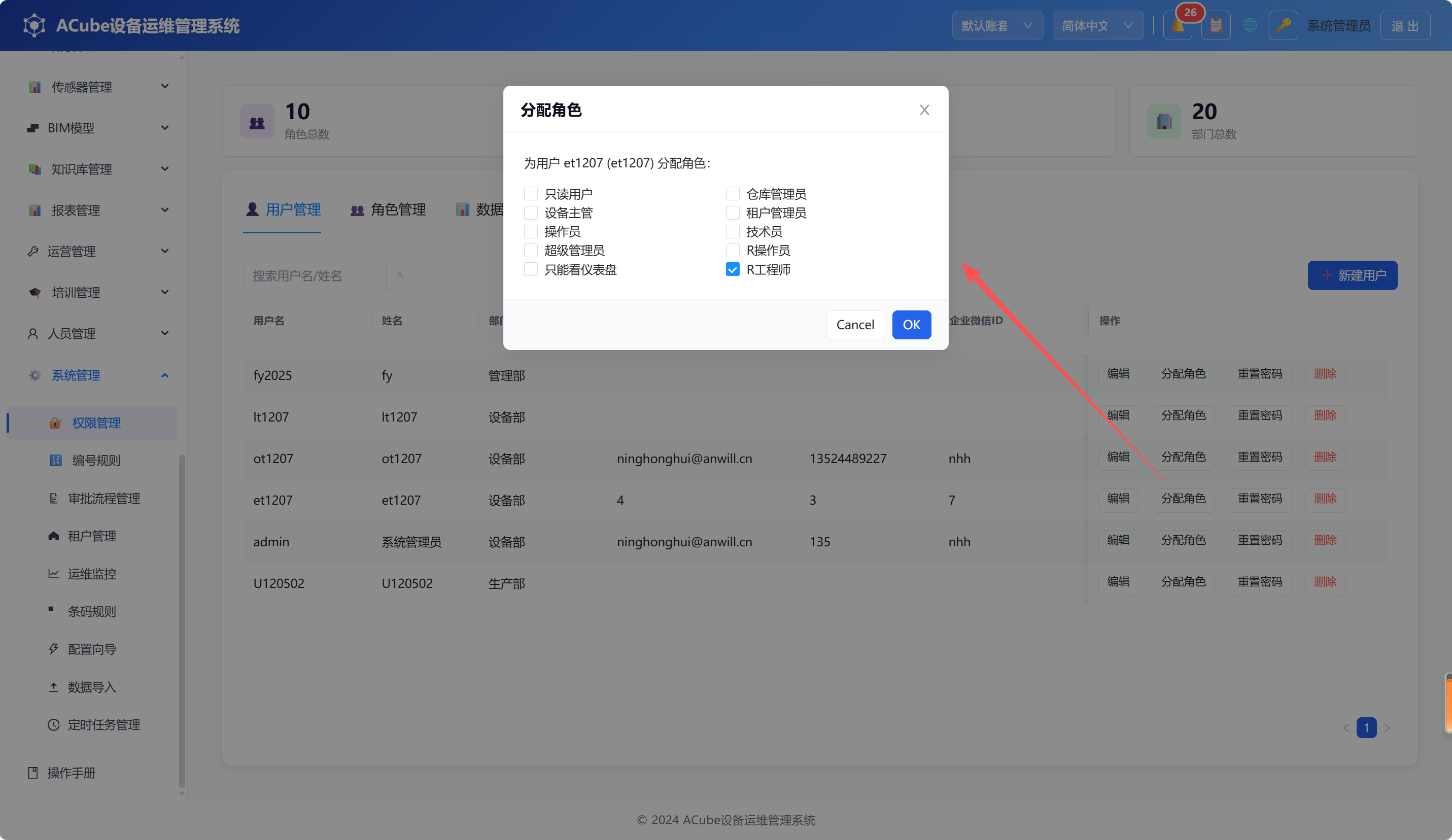Screen dimensions: 1452x840
Task: Check the 超级管理员 role checkbox
Action: click(531, 250)
